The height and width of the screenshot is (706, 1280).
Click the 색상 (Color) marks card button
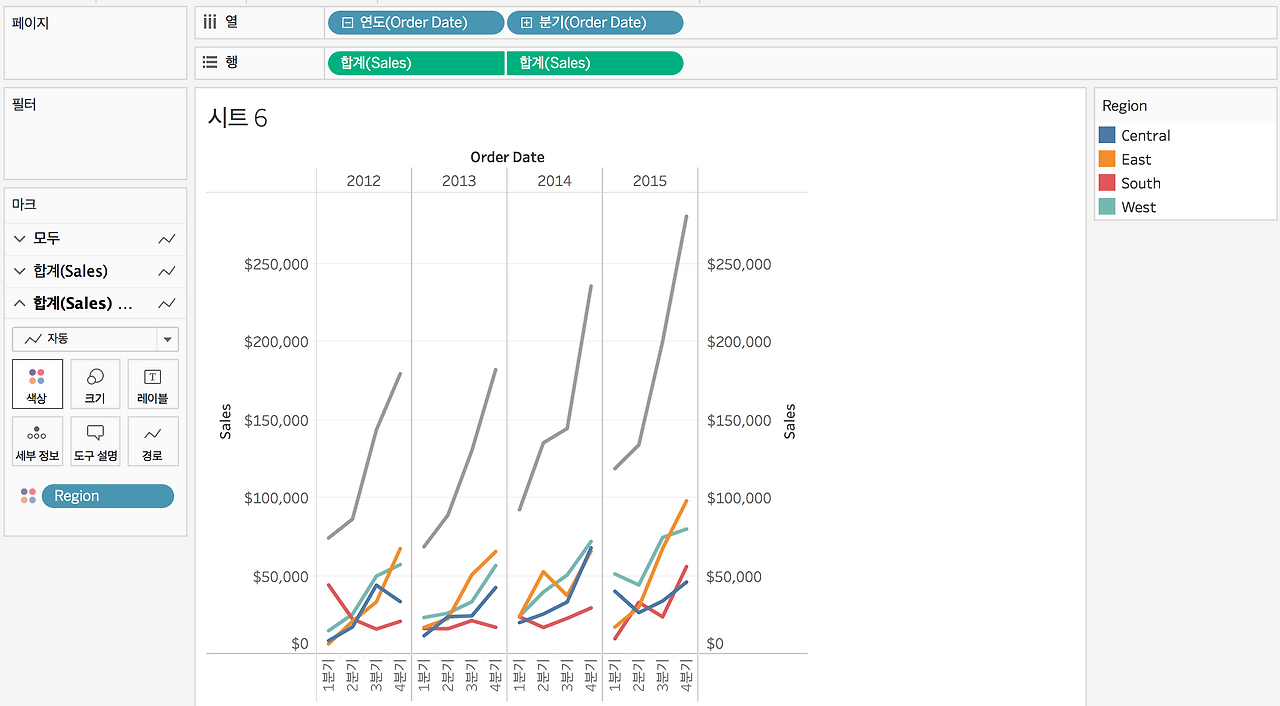coord(37,384)
